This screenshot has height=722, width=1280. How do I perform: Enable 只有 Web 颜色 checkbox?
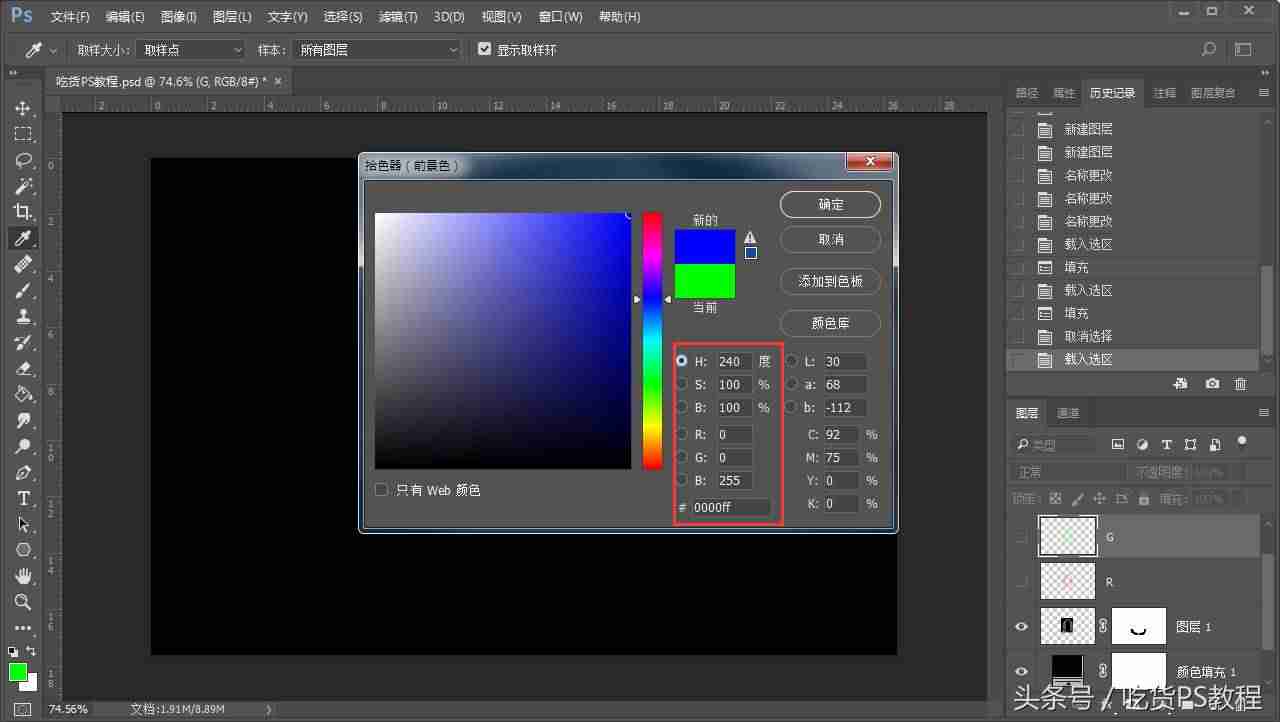381,490
